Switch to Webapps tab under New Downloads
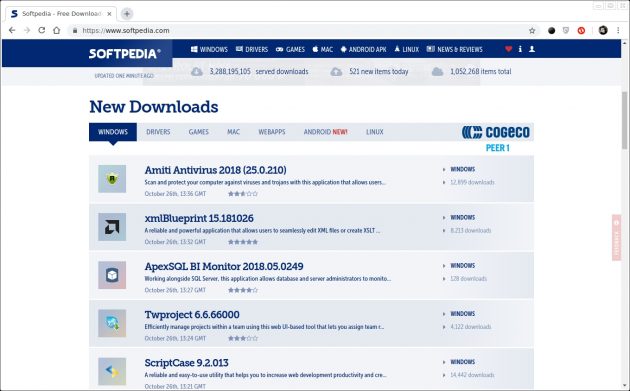Viewport: 630px width, 391px height. pyautogui.click(x=272, y=132)
